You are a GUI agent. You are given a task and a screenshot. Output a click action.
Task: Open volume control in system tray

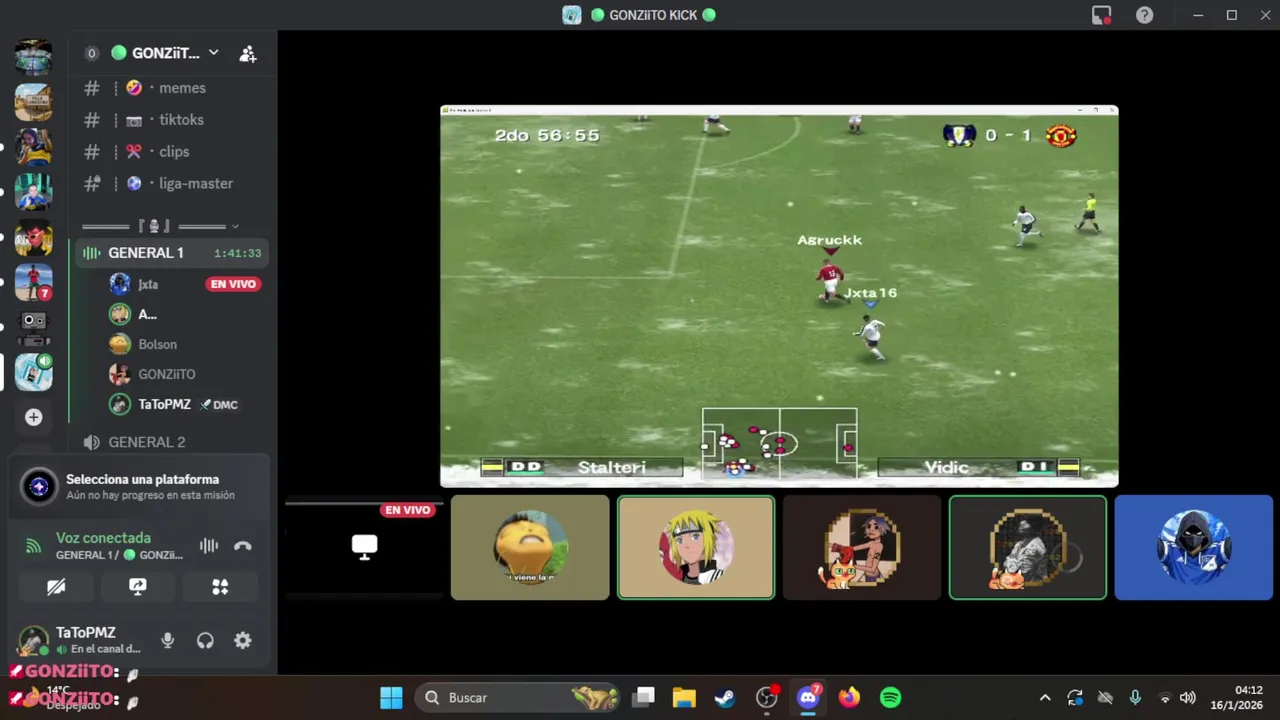(x=1188, y=698)
